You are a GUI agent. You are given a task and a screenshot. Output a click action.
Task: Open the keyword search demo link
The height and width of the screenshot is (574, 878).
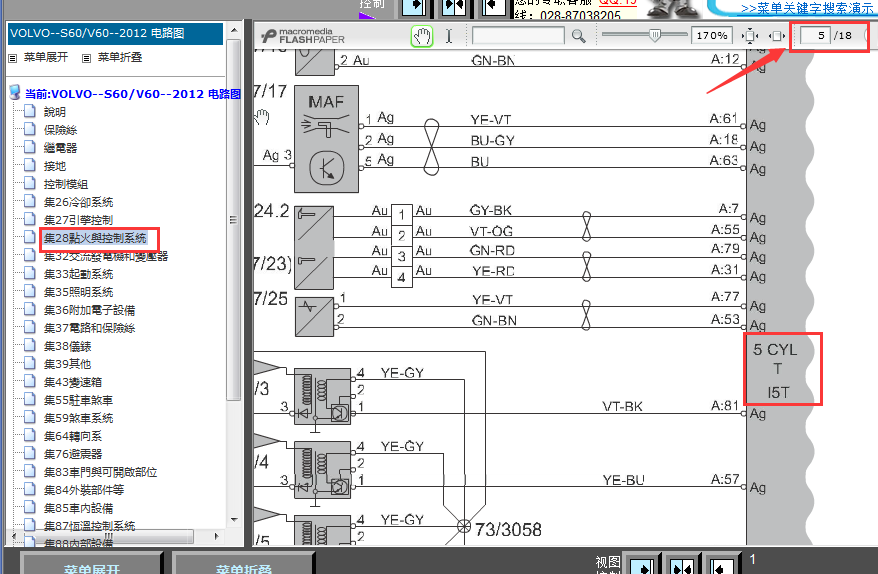807,8
